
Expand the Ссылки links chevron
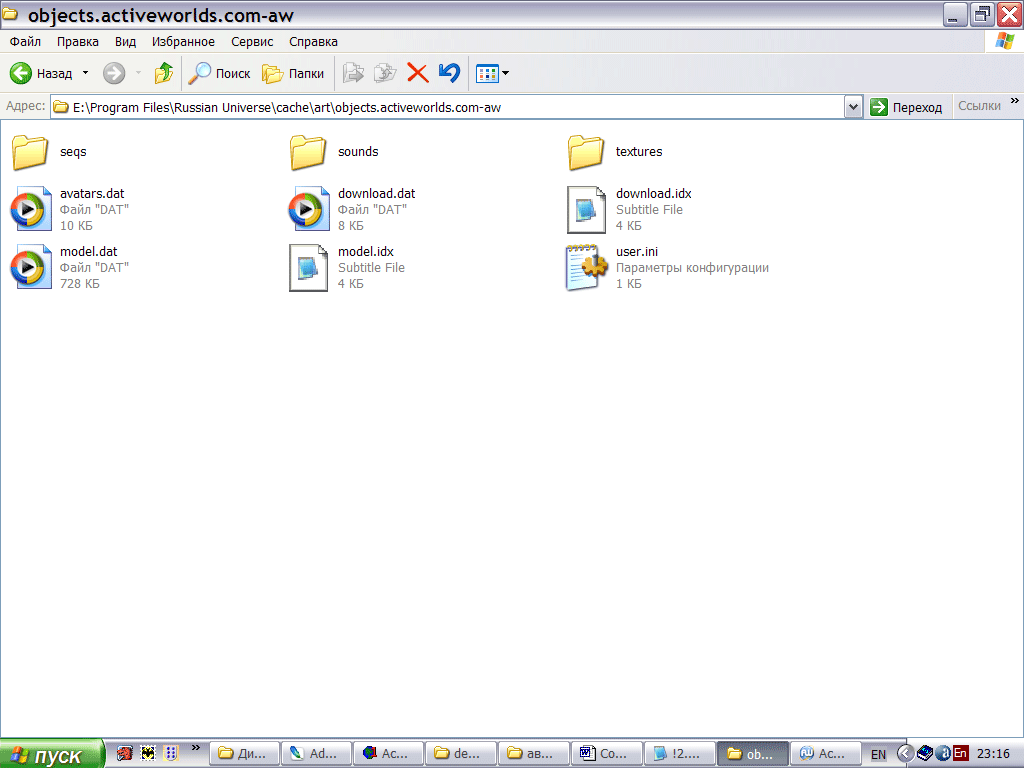point(1014,101)
